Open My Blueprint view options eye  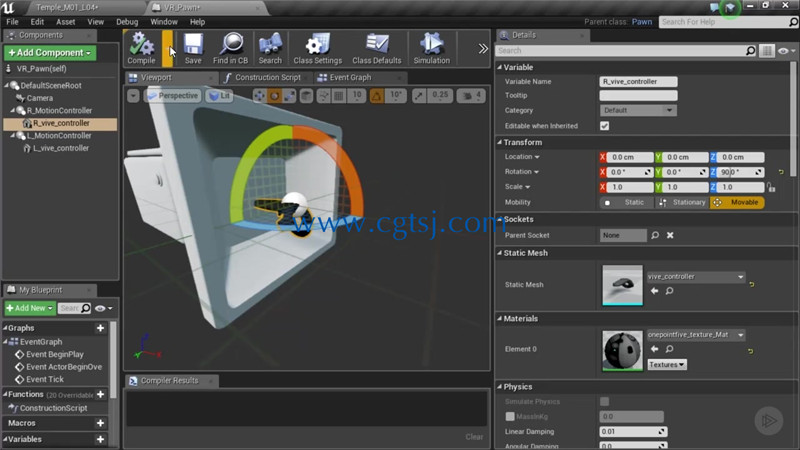pos(103,308)
